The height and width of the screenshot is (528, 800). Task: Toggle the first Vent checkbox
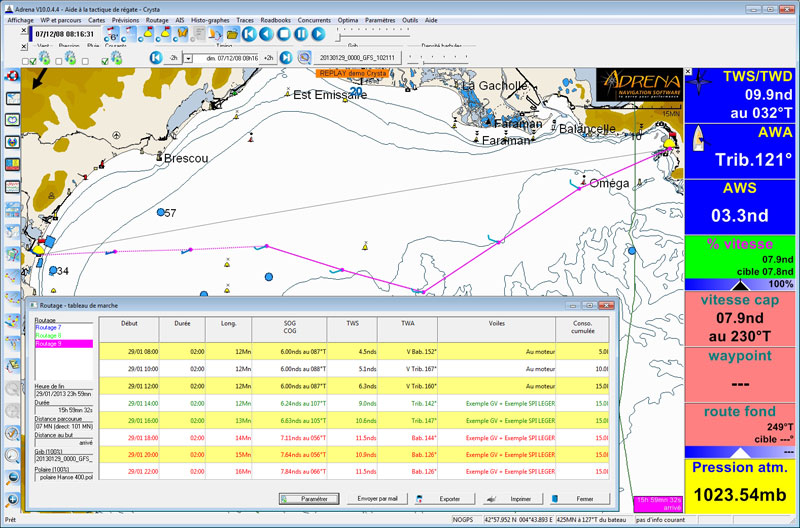[25, 61]
